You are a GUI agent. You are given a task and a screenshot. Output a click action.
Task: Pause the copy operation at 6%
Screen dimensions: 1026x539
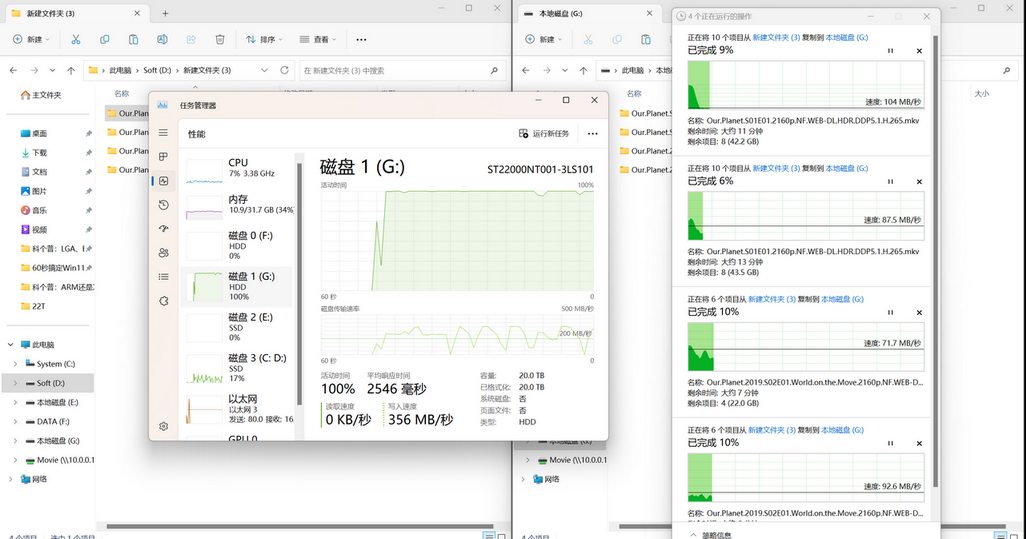[x=891, y=182]
